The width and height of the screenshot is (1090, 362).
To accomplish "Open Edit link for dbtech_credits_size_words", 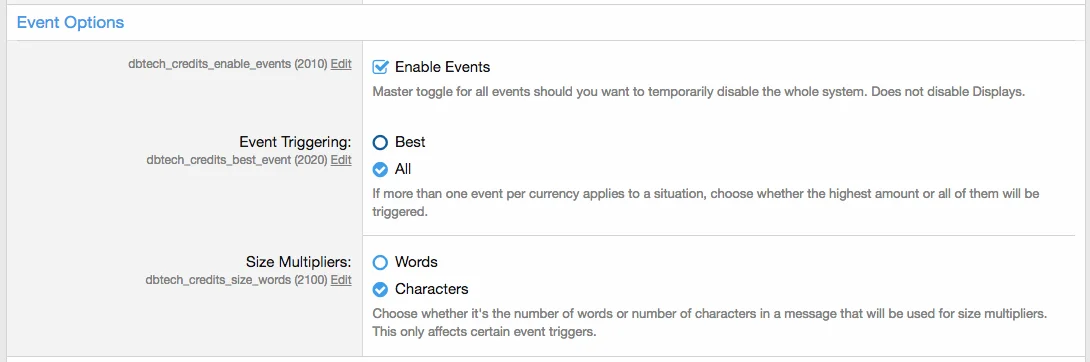I will (341, 280).
